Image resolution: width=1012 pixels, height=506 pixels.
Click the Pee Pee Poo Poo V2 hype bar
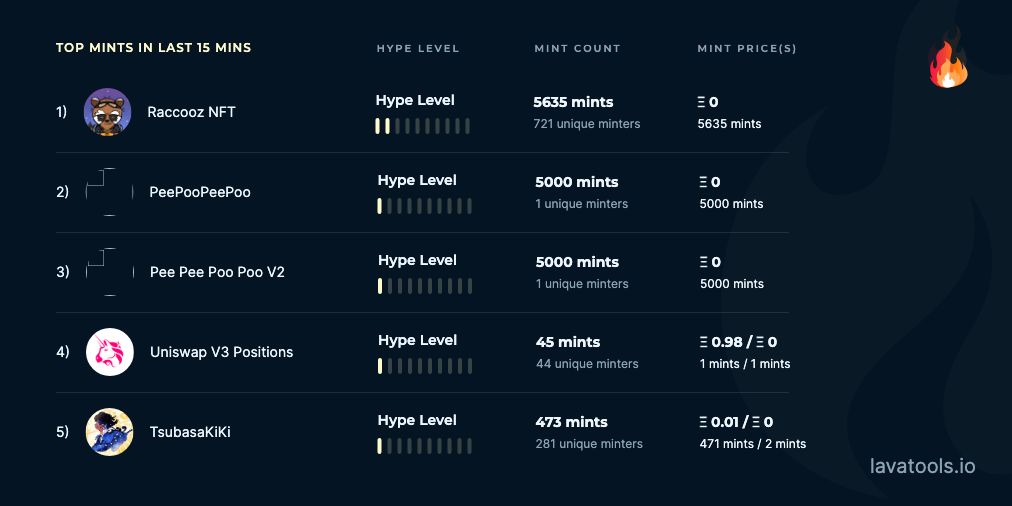[424, 286]
